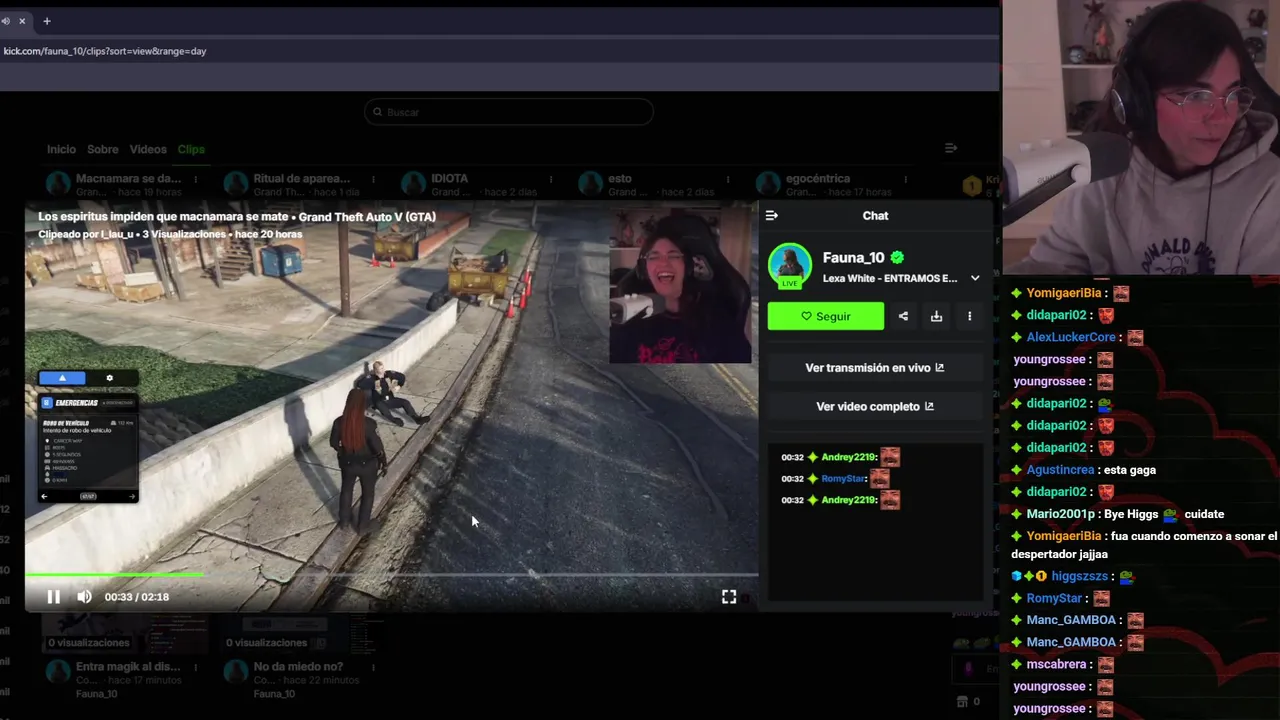Click Ver transmisión en vivo link
This screenshot has height=720, width=1280.
tap(875, 368)
